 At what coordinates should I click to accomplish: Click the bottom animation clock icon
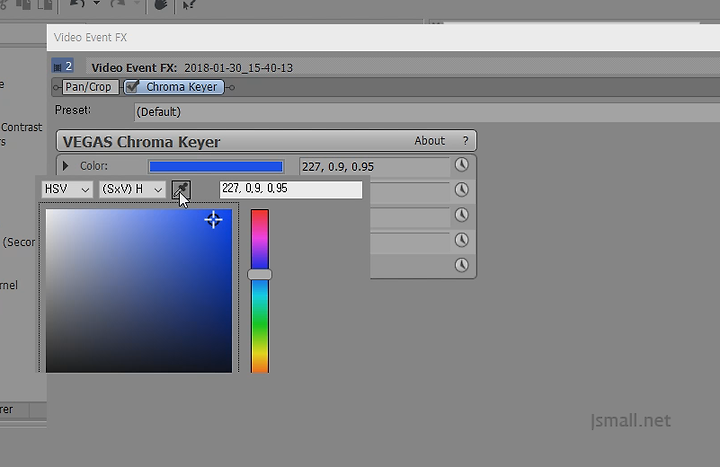[461, 265]
